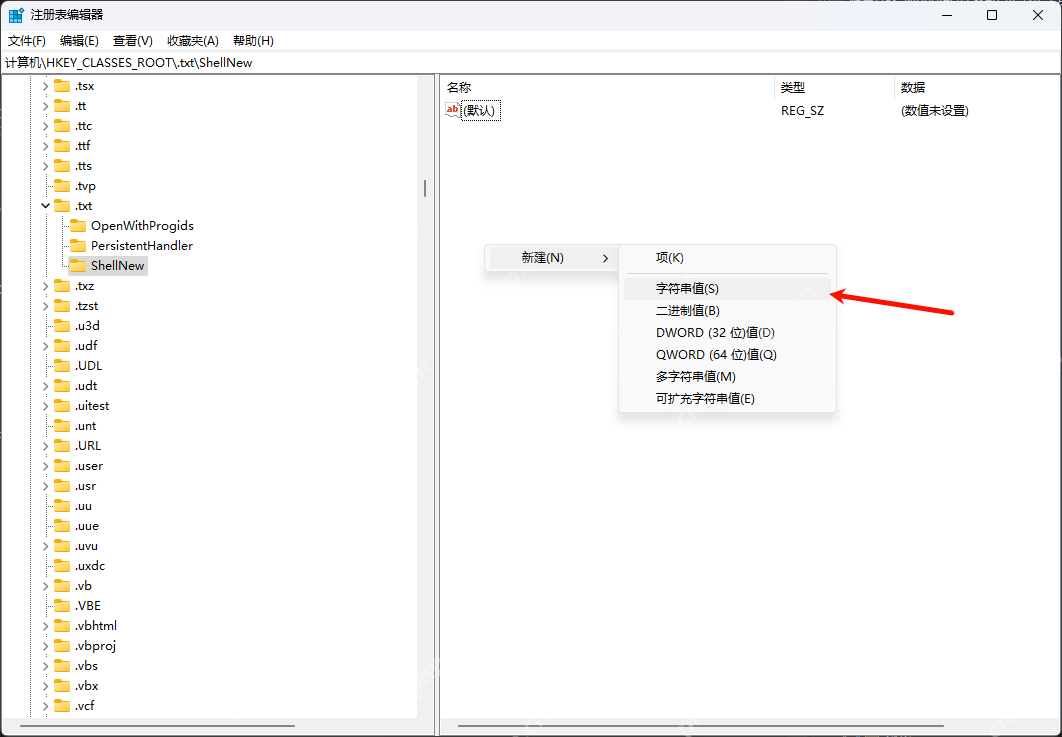Click the folder icon next to .unt
Screen dimensions: 1062x737
tap(62, 426)
